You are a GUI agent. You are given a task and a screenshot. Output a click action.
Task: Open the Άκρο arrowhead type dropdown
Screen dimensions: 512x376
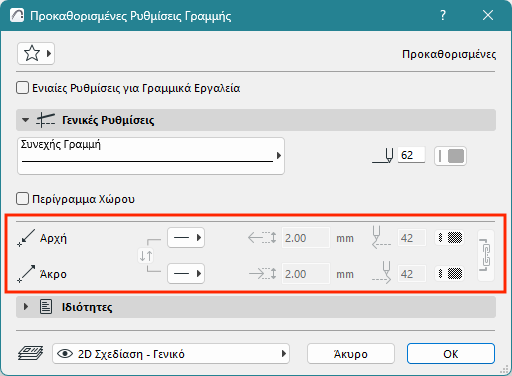pos(186,274)
